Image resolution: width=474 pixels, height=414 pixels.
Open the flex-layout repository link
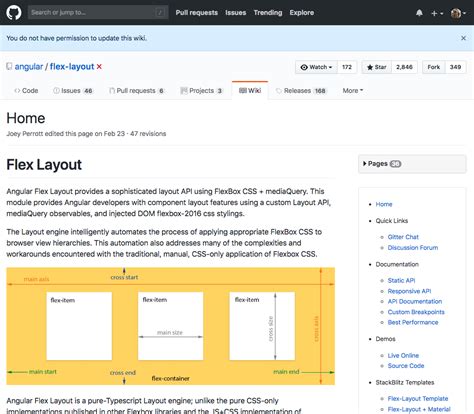(x=72, y=67)
